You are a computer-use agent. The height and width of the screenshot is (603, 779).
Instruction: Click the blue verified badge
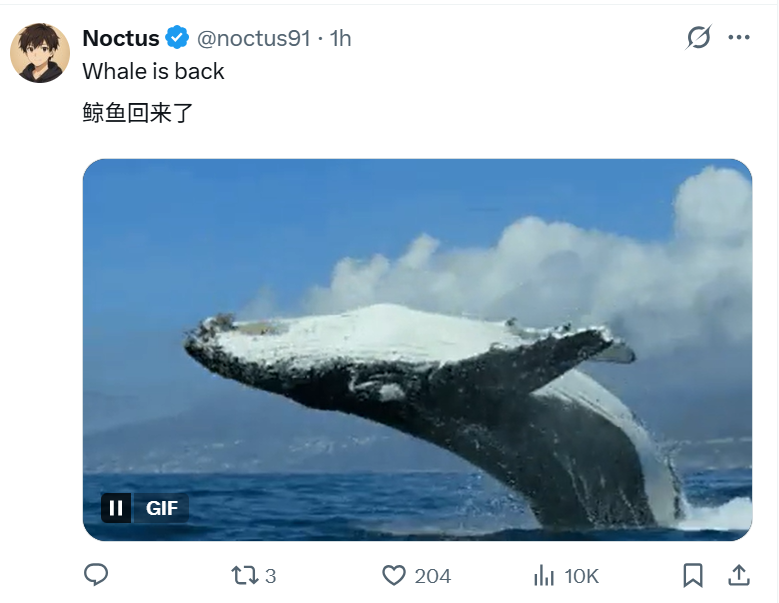tap(177, 38)
